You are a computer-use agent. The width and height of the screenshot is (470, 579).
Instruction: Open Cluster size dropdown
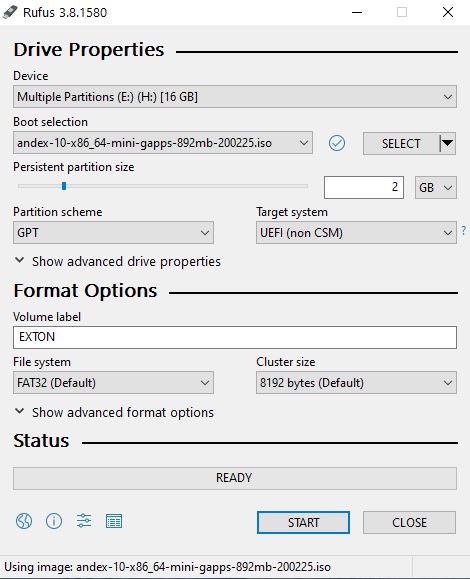(x=356, y=383)
